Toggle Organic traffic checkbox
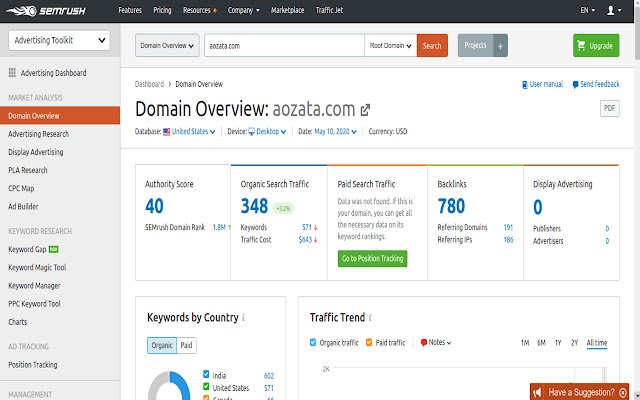The width and height of the screenshot is (640, 400). click(313, 342)
